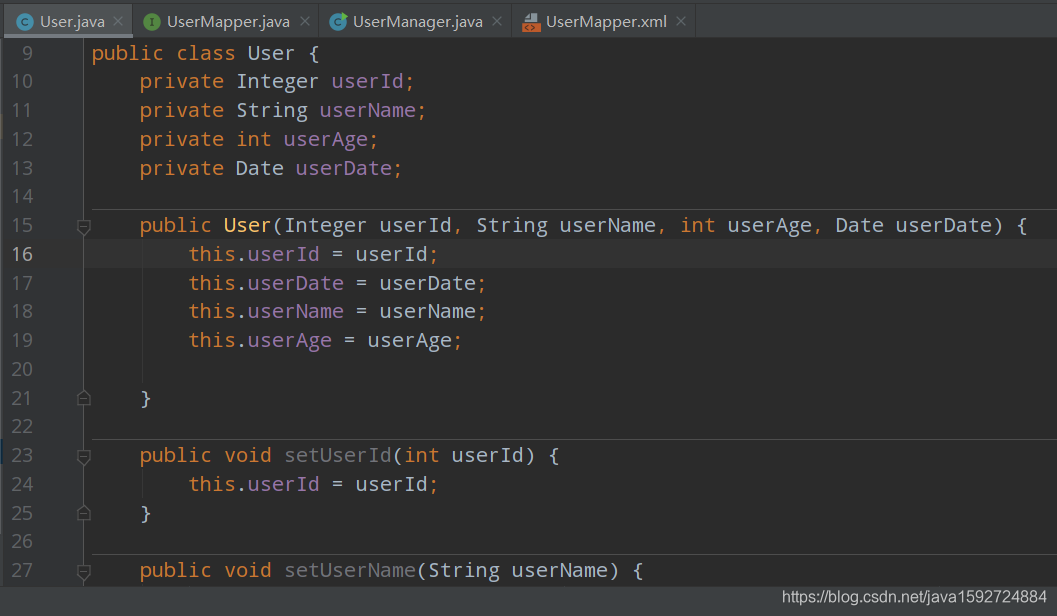Image resolution: width=1057 pixels, height=616 pixels.
Task: Close the UserMapper.xml tab
Action: pyautogui.click(x=681, y=22)
